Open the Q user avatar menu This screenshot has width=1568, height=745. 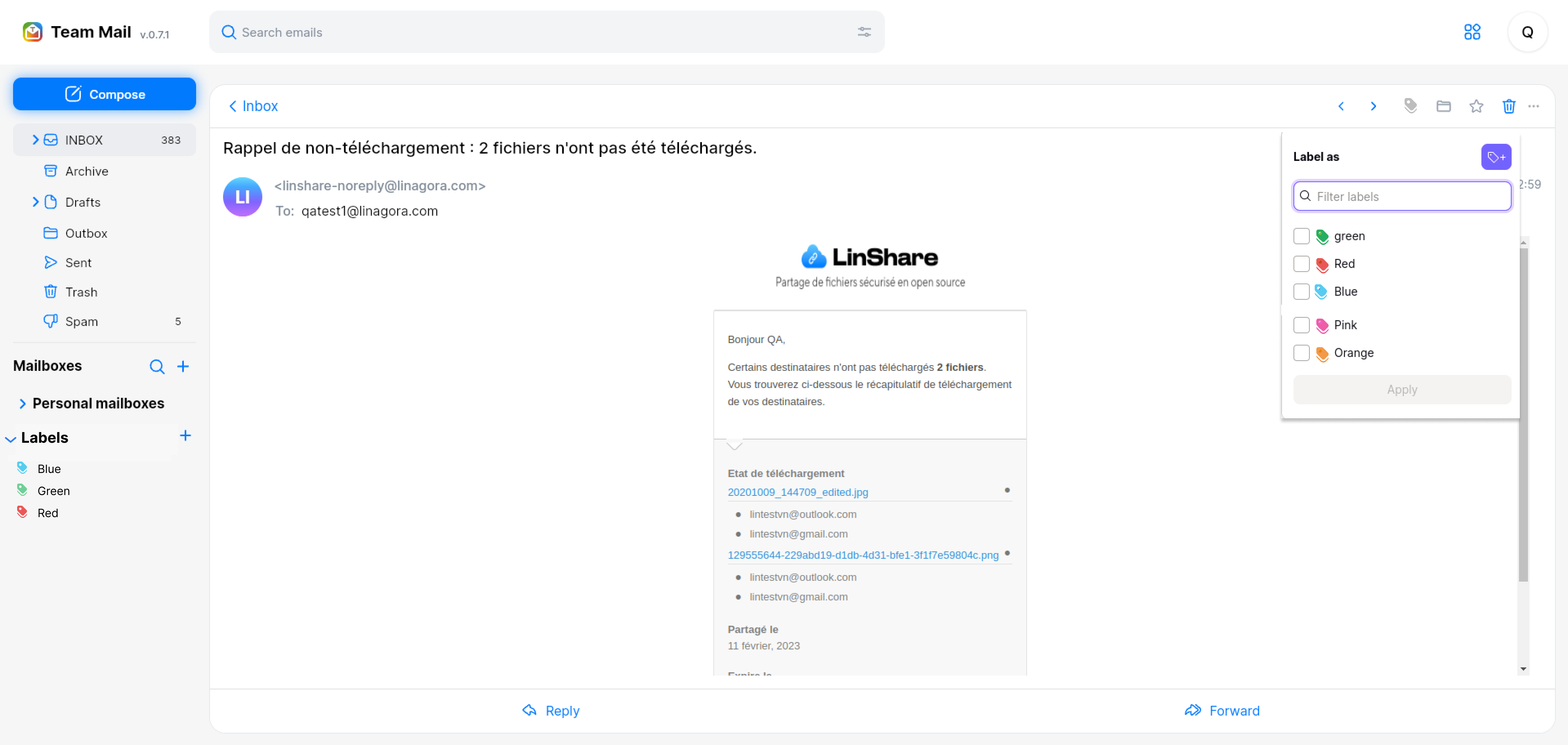1527,32
